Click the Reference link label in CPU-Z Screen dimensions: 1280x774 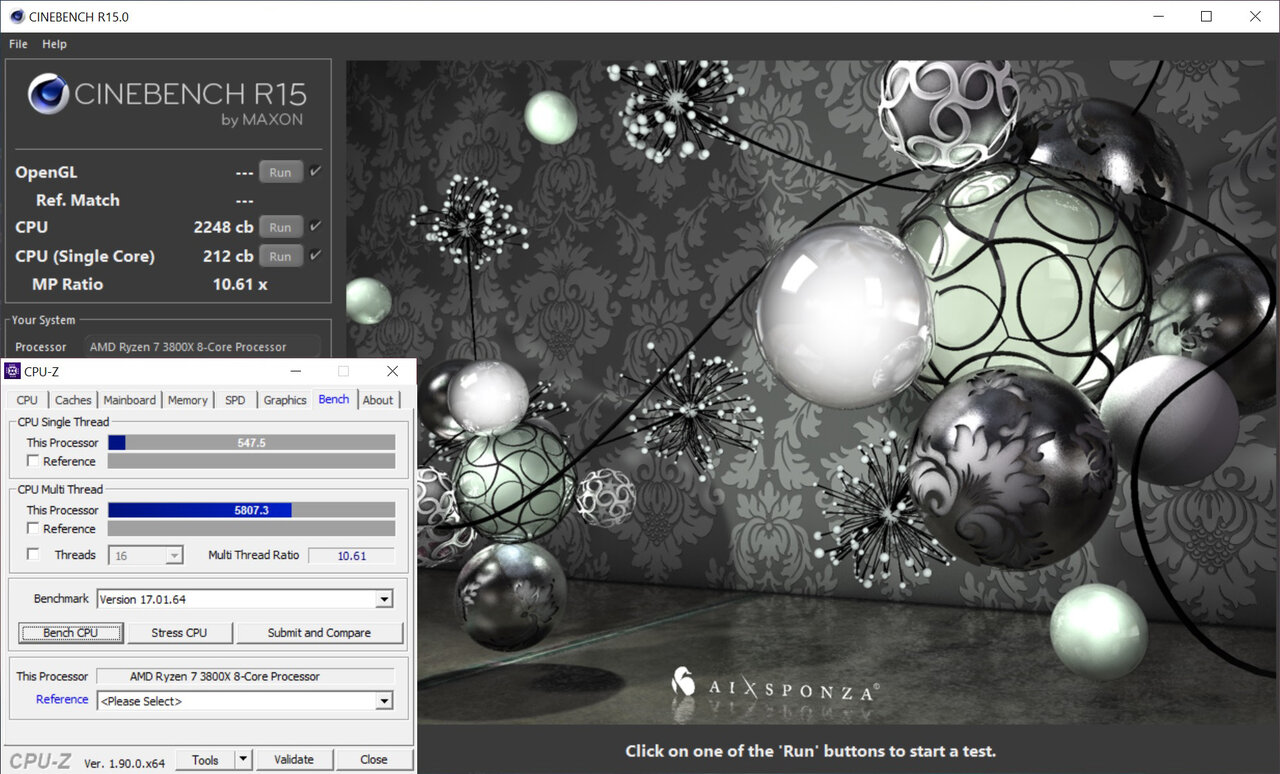tap(62, 700)
